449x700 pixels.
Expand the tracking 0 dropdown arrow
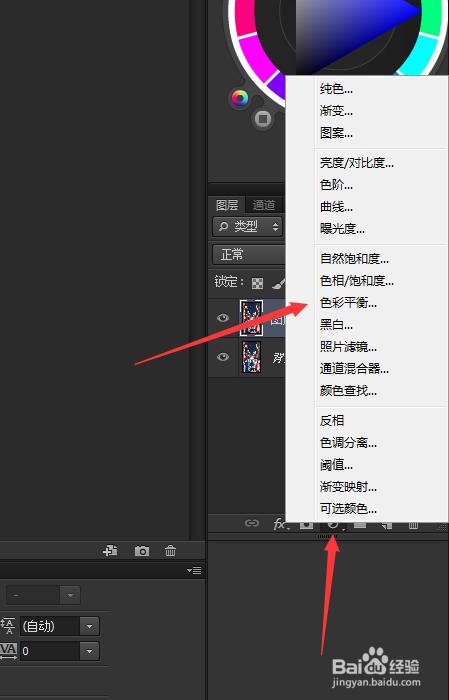coord(89,651)
